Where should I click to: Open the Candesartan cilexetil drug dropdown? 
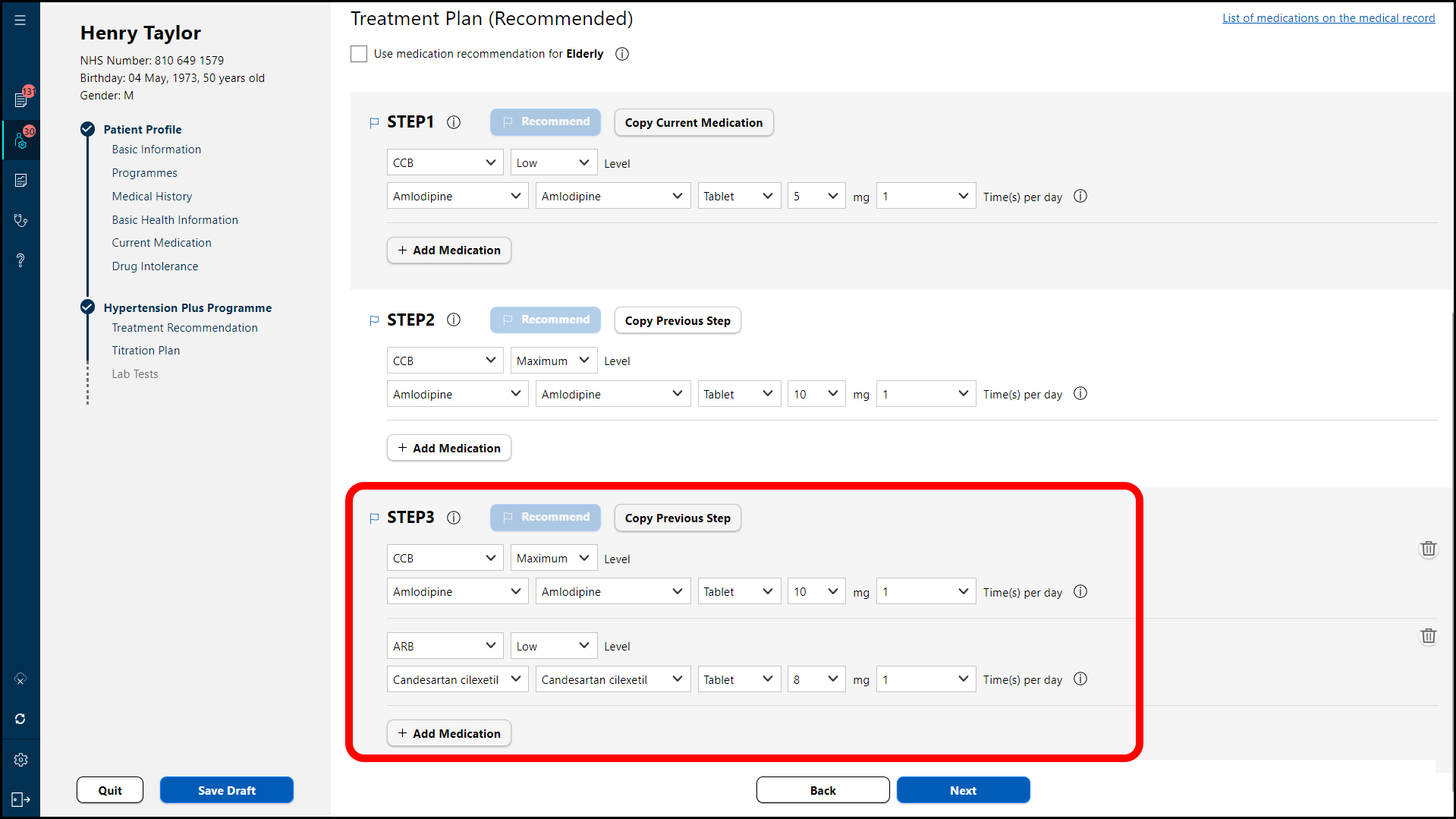[x=457, y=679]
